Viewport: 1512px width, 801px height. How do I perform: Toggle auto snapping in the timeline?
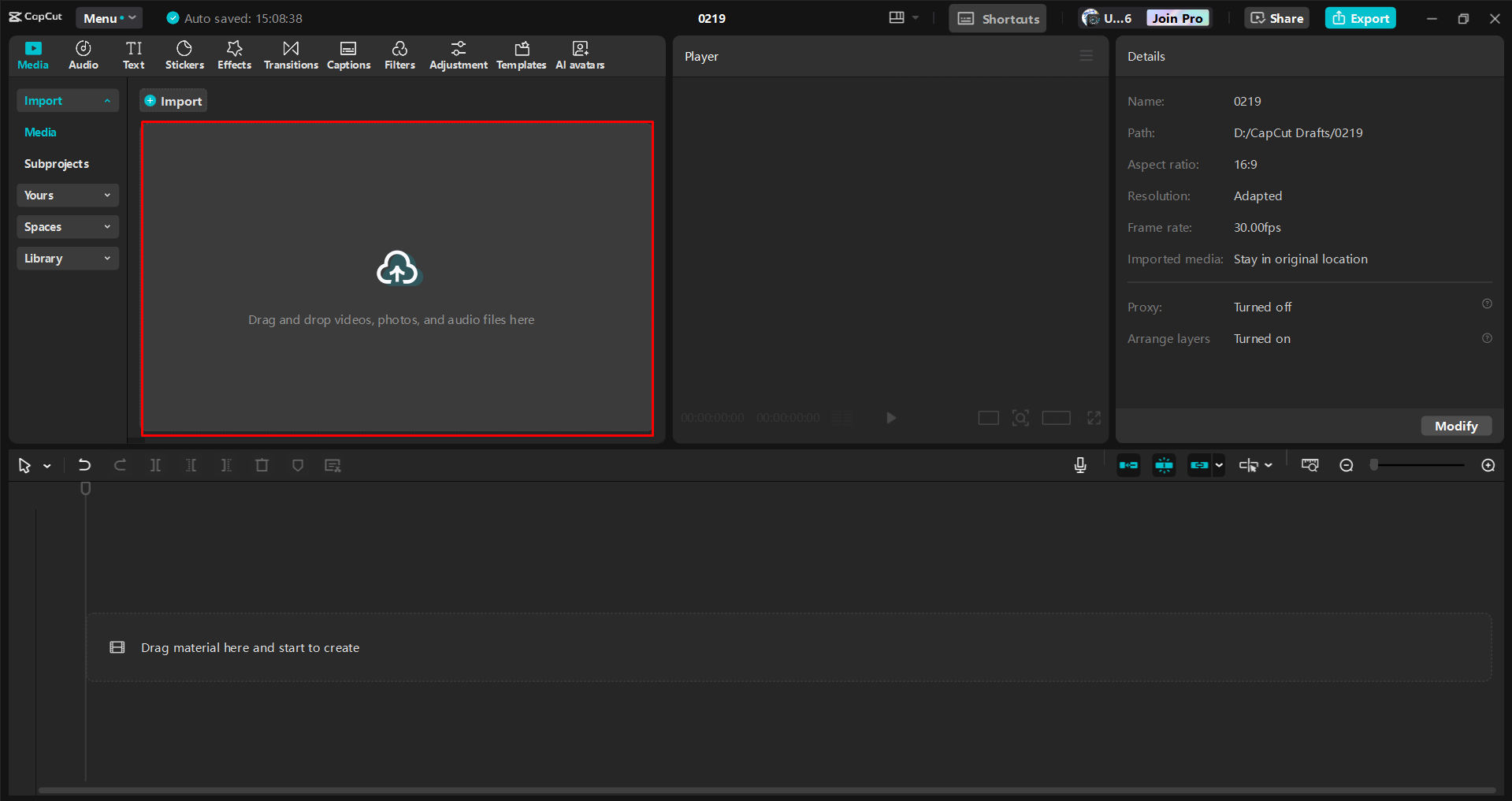tap(1164, 465)
